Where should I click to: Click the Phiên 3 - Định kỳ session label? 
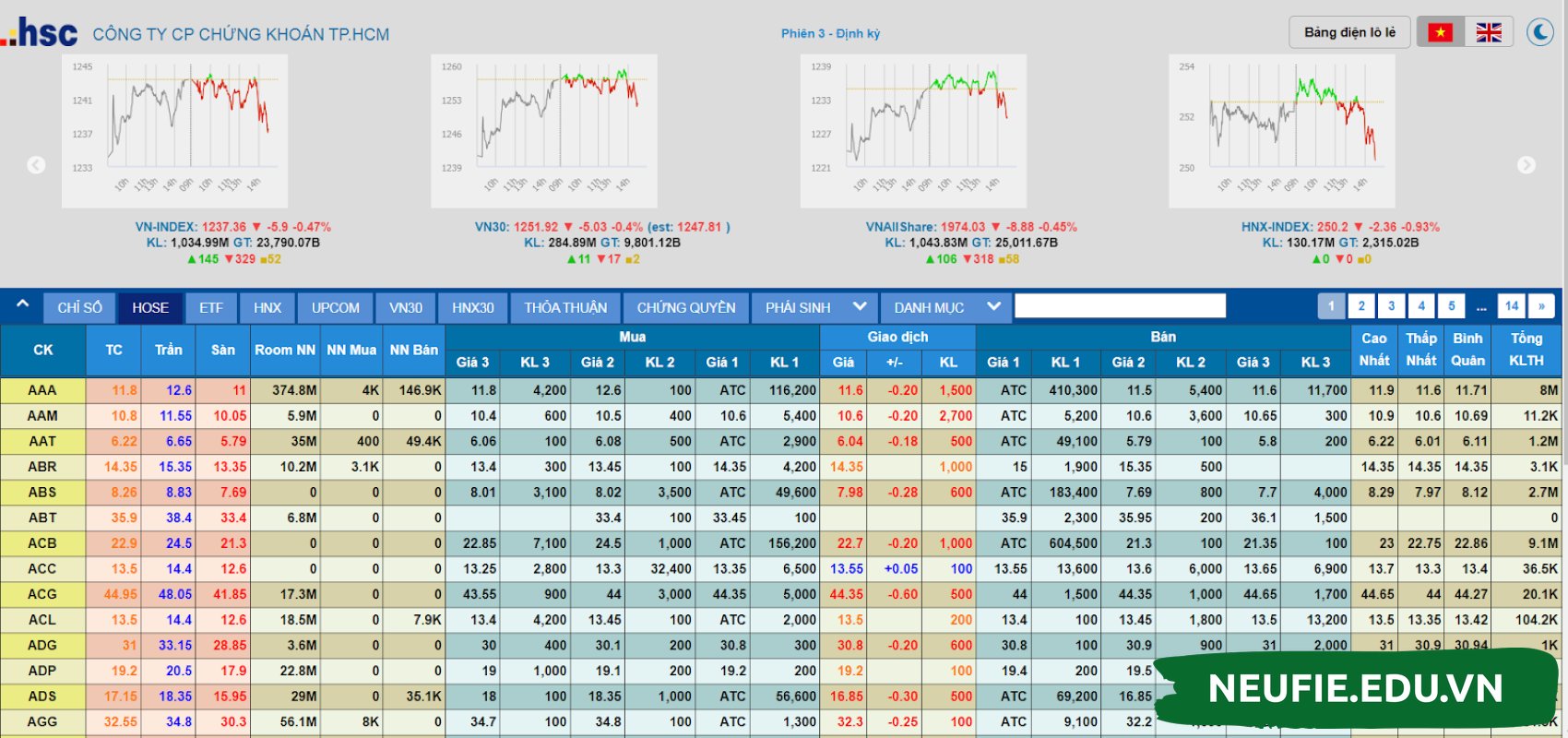[830, 33]
